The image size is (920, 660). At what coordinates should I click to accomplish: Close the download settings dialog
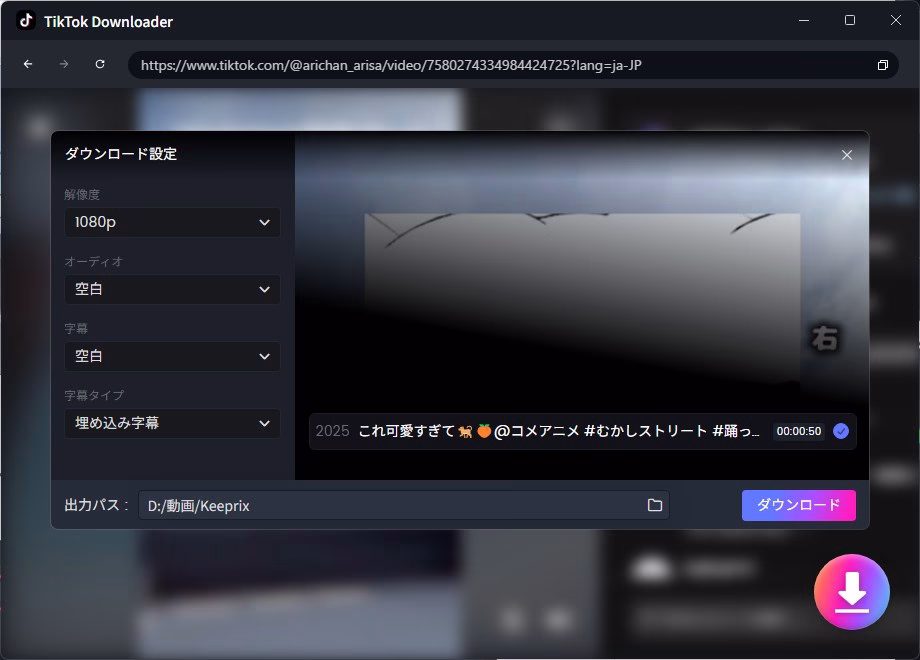pyautogui.click(x=847, y=155)
